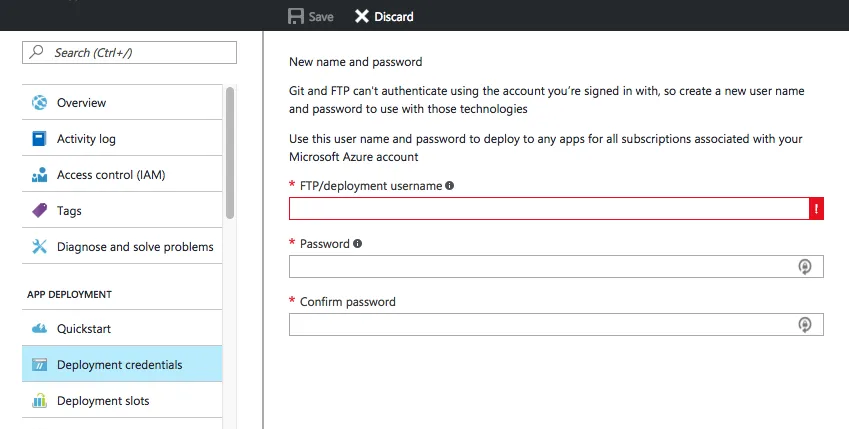Click the Access control people icon

[40, 175]
